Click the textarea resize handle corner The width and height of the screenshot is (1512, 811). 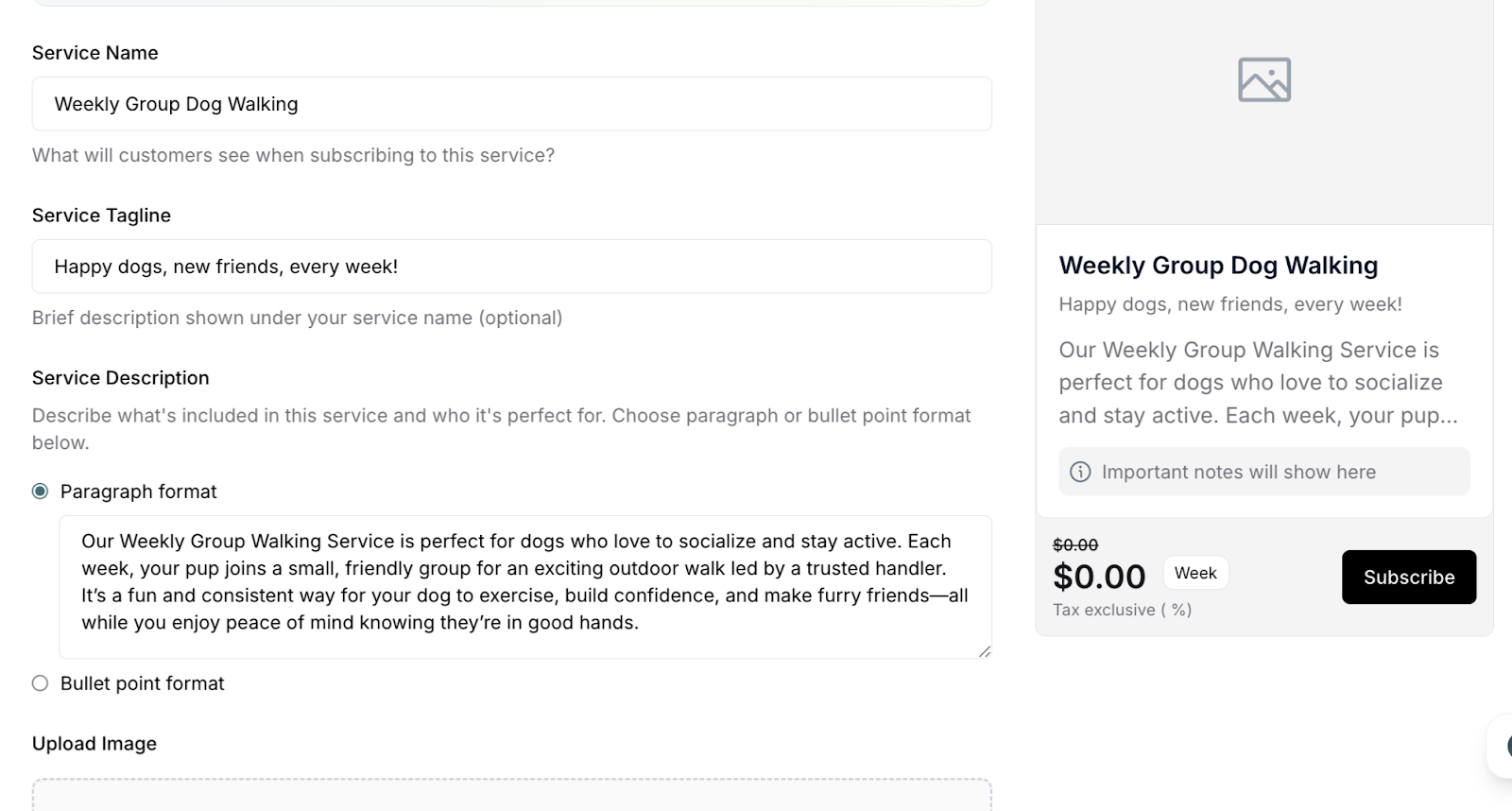click(x=984, y=650)
